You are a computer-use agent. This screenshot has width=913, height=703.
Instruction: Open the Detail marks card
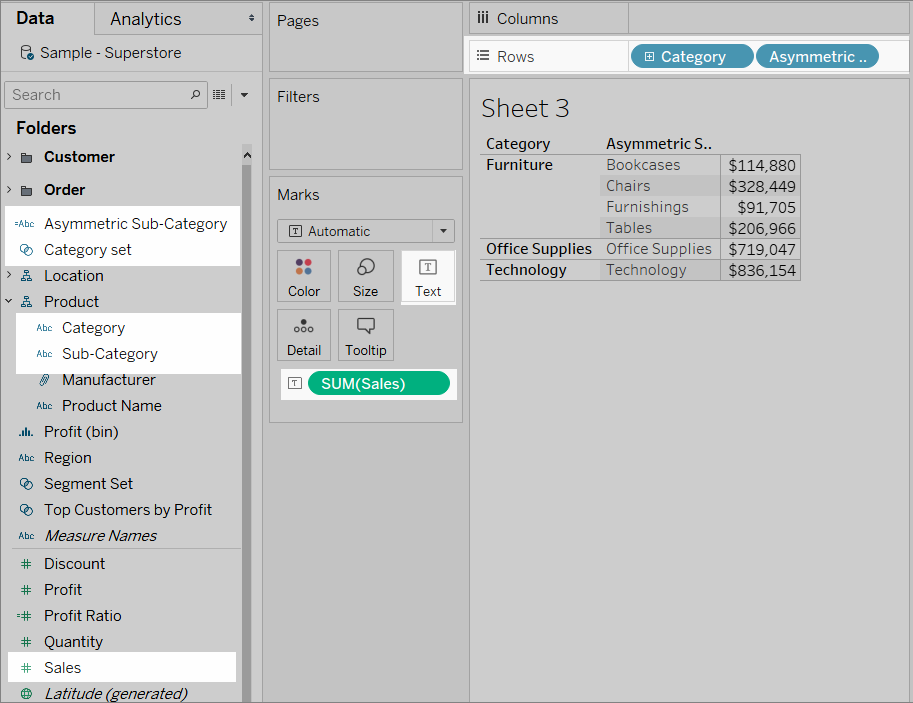(304, 335)
